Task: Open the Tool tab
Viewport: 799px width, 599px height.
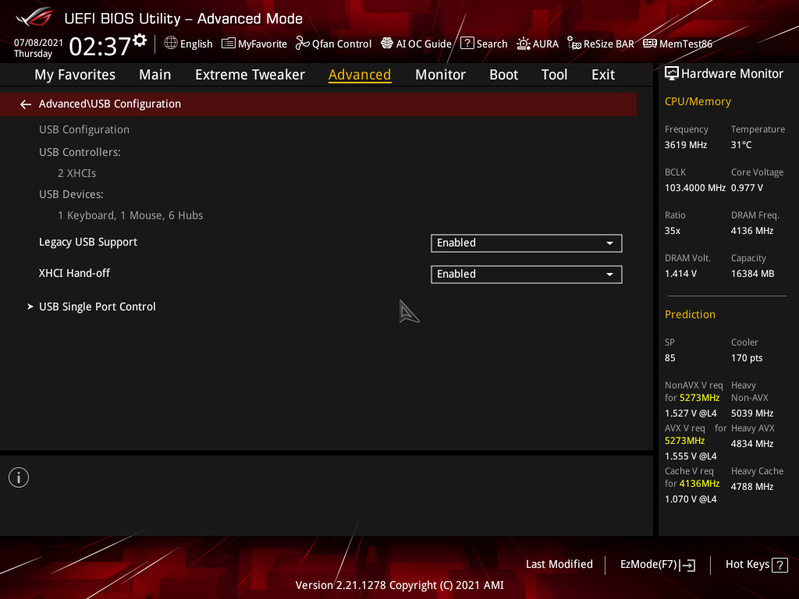Action: (x=554, y=75)
